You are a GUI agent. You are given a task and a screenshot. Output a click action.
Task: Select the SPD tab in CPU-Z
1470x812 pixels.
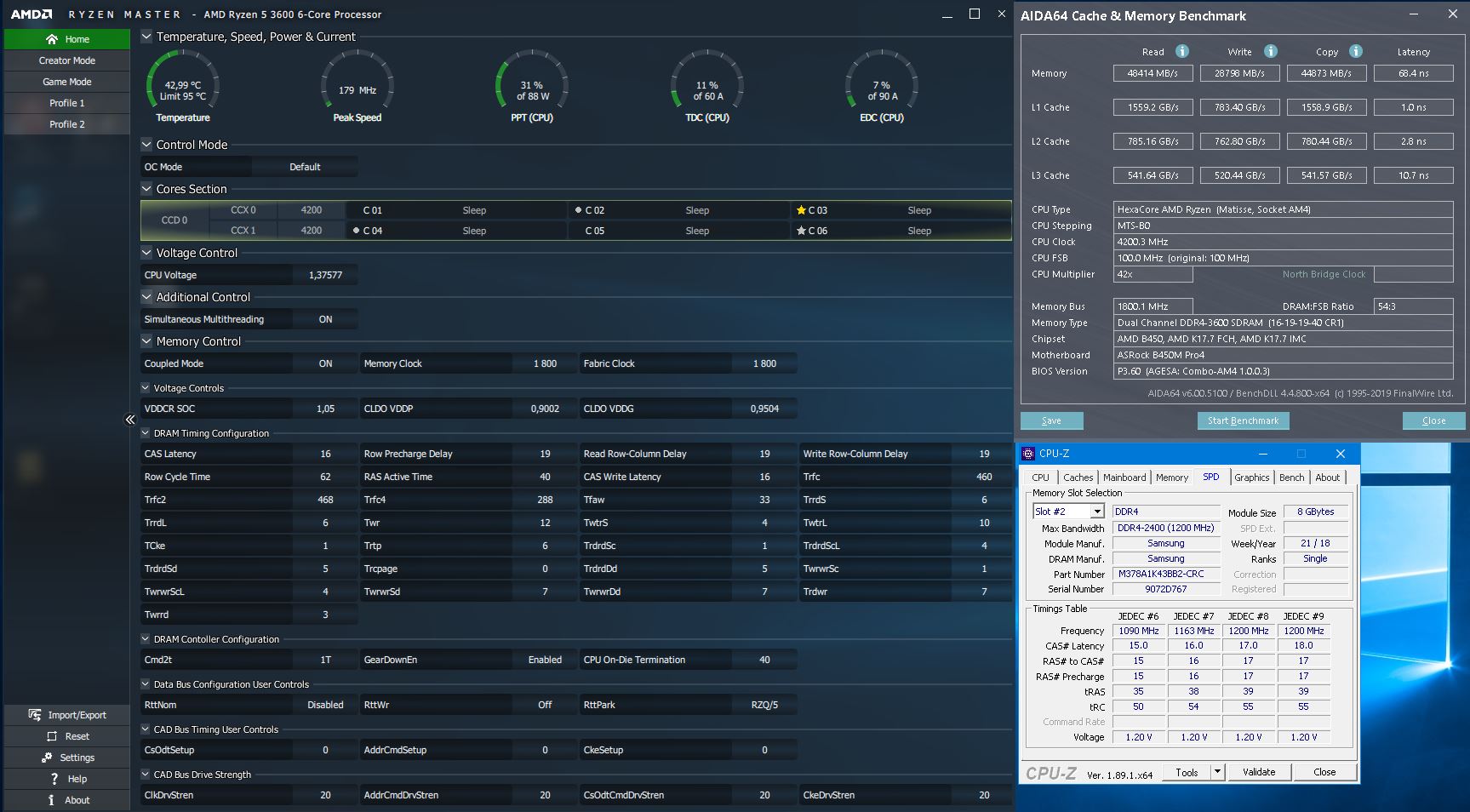pos(1210,477)
